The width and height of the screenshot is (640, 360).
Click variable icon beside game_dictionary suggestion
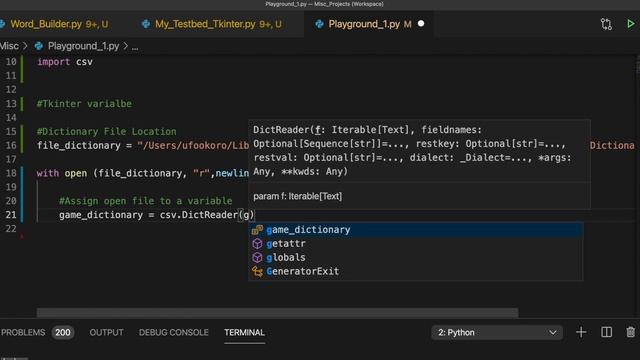coord(257,230)
